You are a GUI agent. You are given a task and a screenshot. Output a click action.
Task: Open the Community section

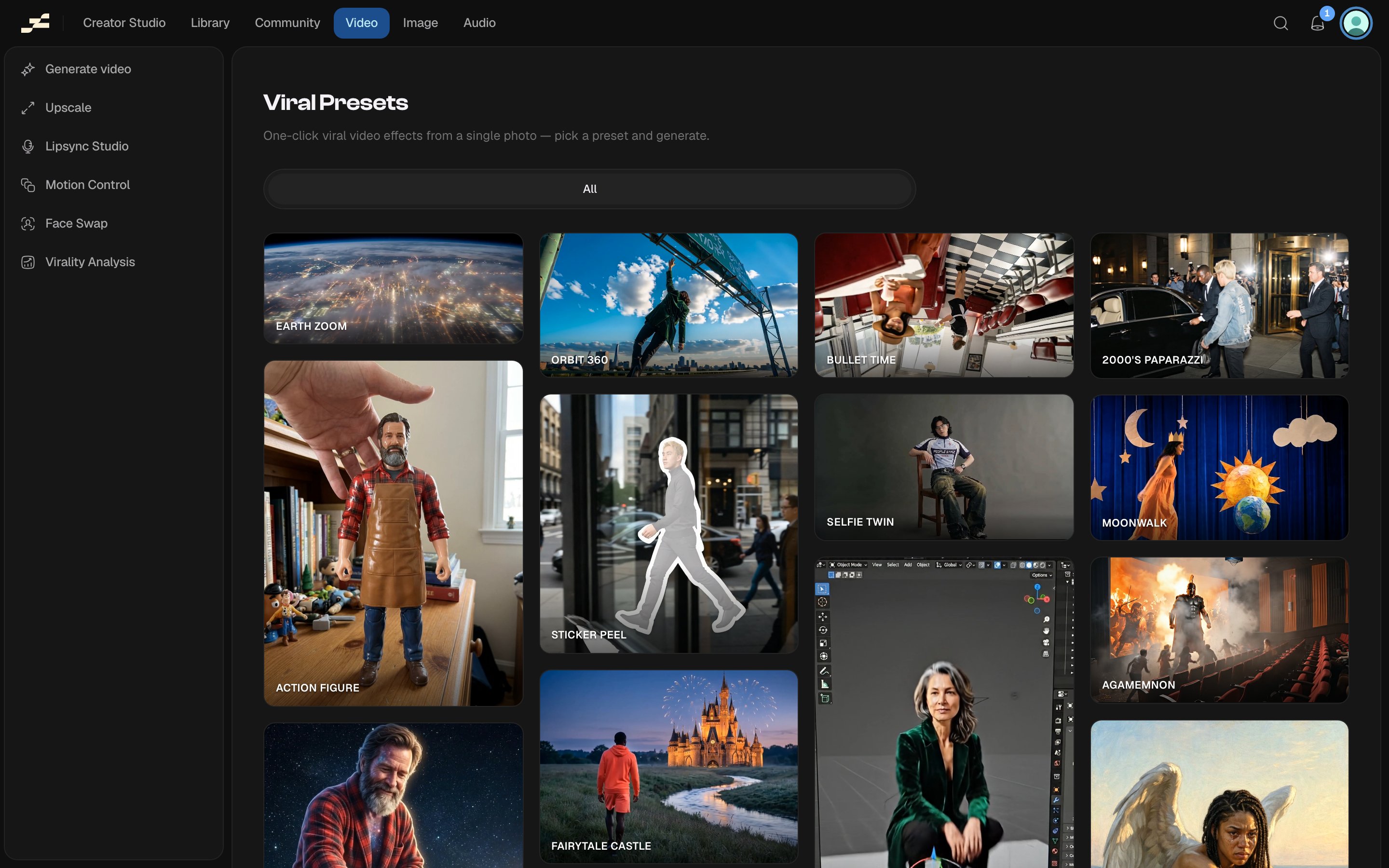(287, 23)
